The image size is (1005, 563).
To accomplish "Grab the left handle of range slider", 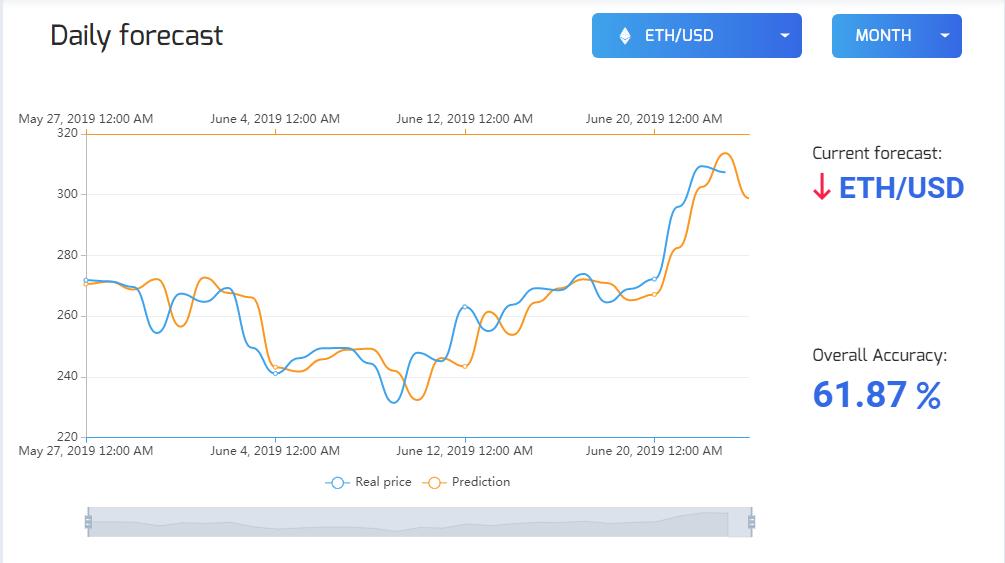I will pyautogui.click(x=88, y=522).
